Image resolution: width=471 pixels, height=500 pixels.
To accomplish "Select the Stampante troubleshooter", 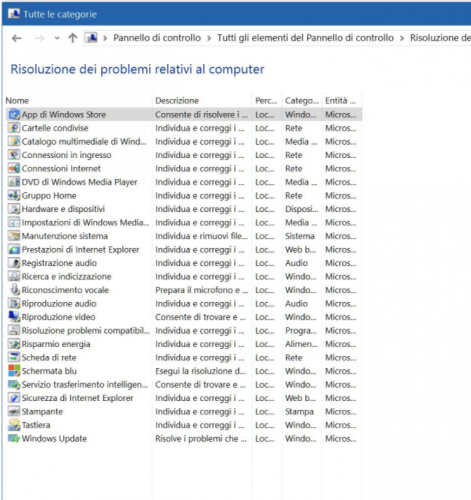I will [x=184, y=411].
